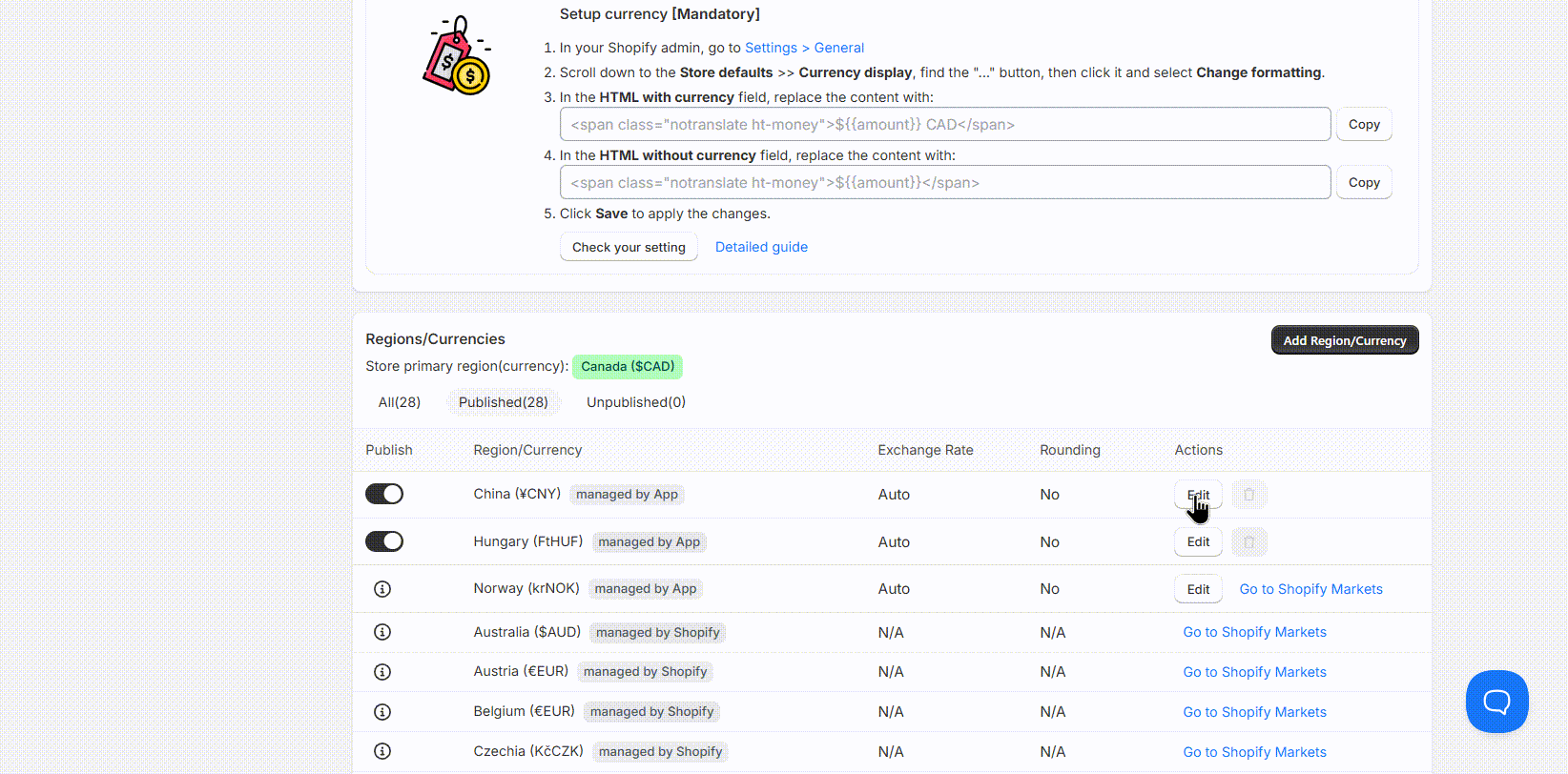Edit the Hungary currency row
The height and width of the screenshot is (774, 1568).
click(x=1198, y=541)
